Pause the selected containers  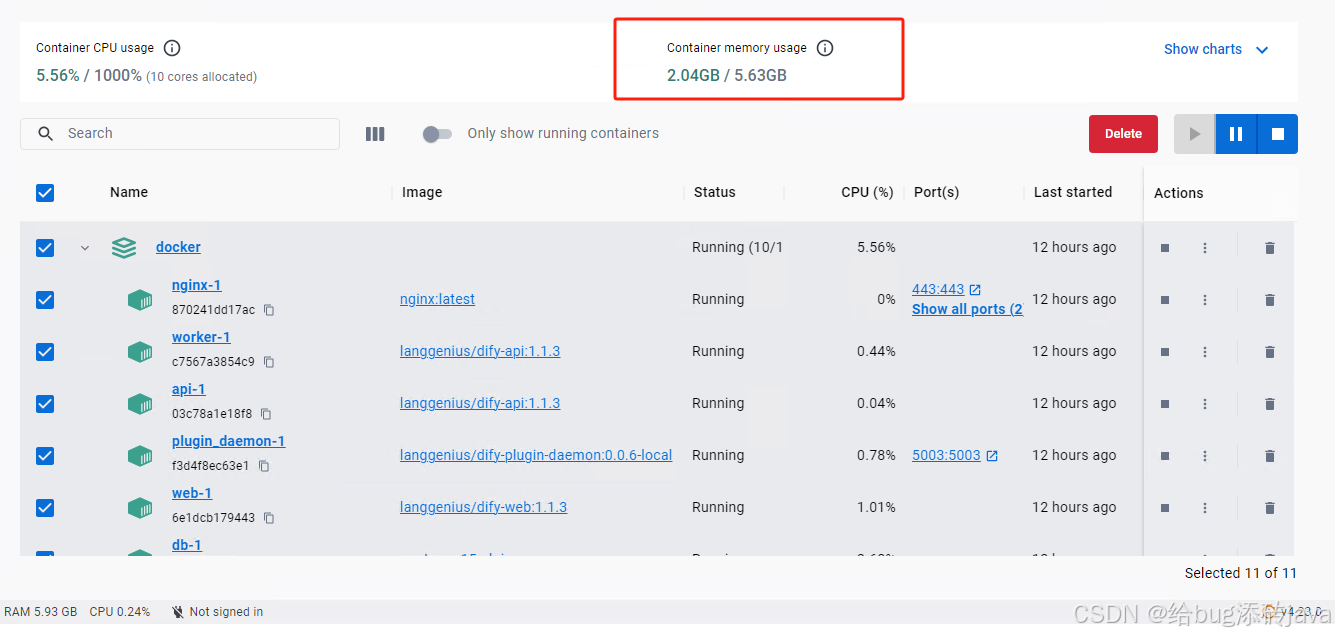tap(1236, 134)
